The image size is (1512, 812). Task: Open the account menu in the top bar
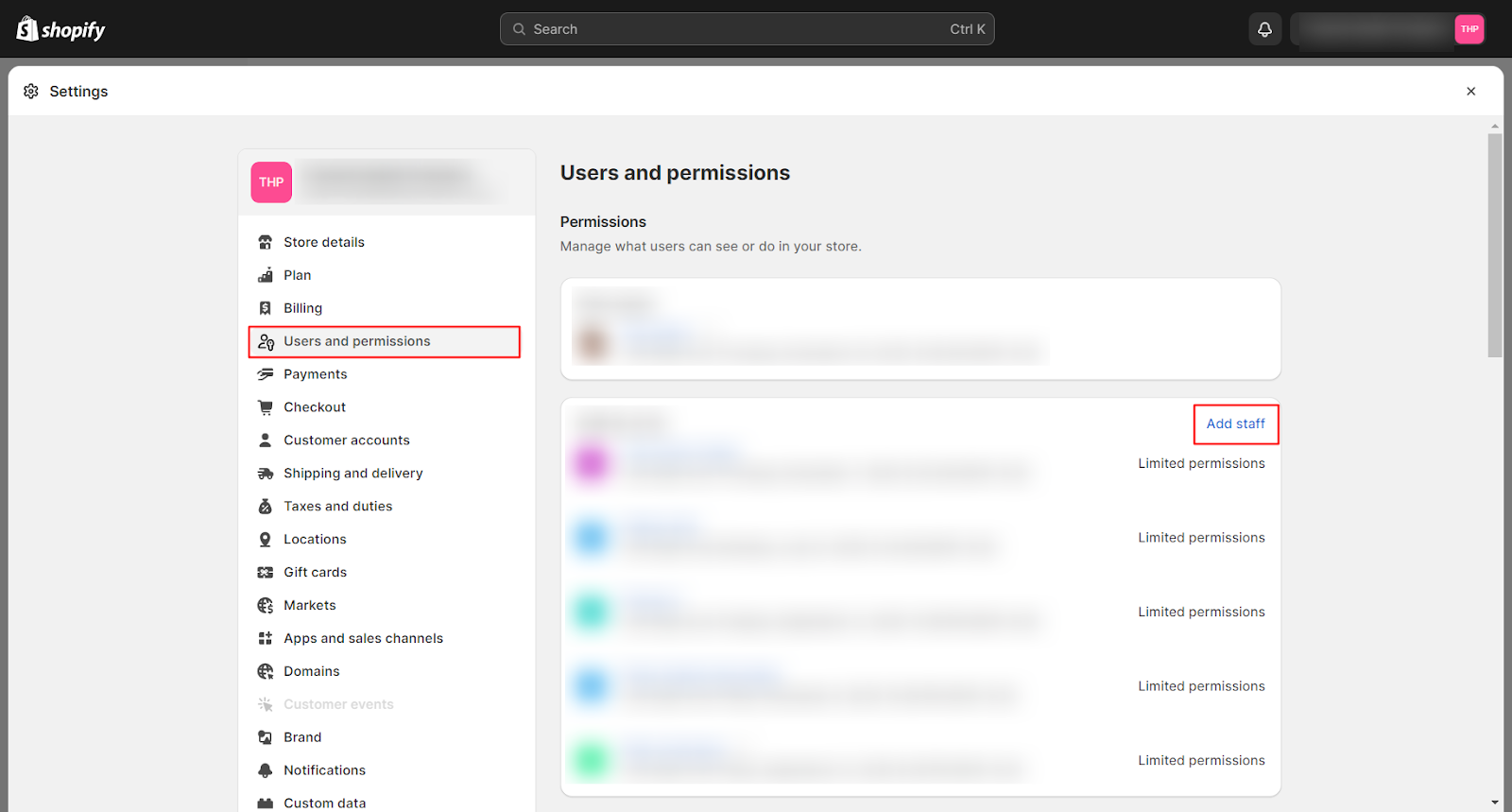click(1387, 29)
